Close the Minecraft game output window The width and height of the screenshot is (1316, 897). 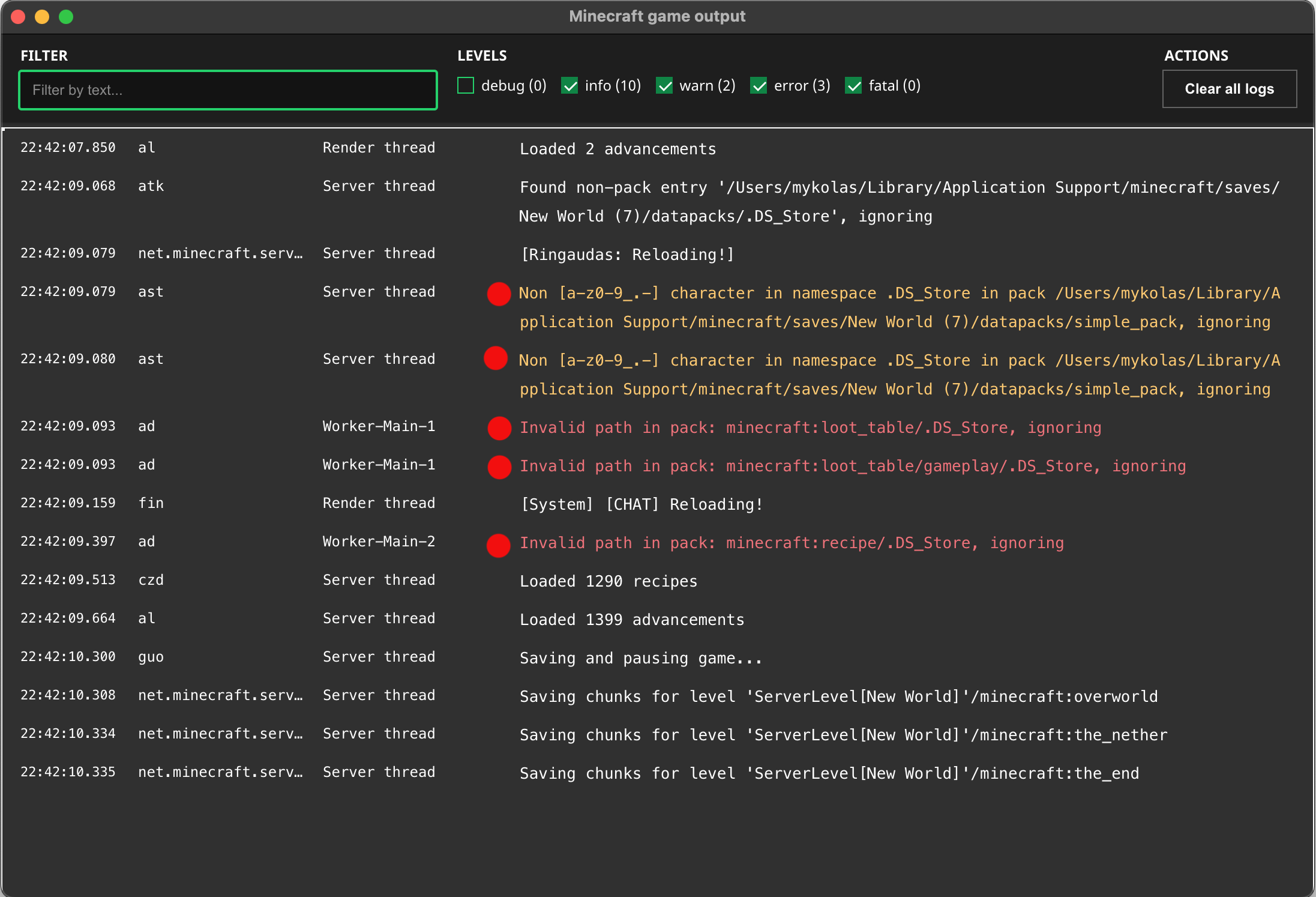point(18,17)
